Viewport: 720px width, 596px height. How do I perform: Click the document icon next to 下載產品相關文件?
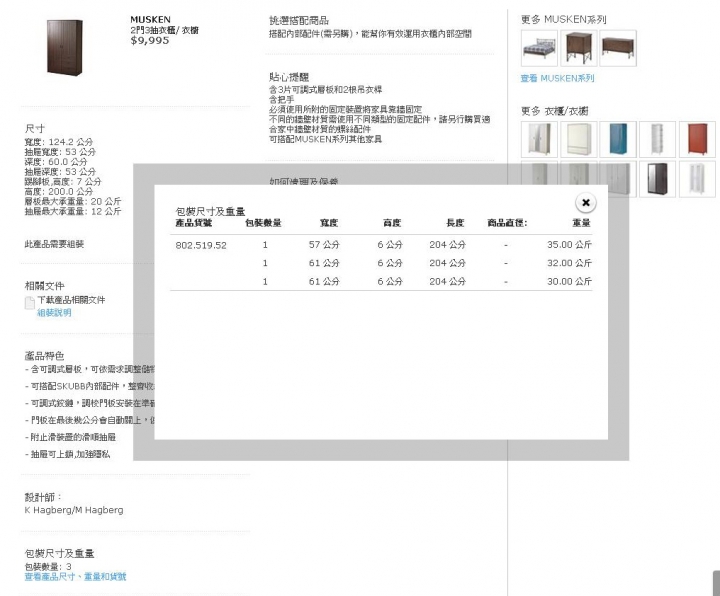pyautogui.click(x=29, y=303)
